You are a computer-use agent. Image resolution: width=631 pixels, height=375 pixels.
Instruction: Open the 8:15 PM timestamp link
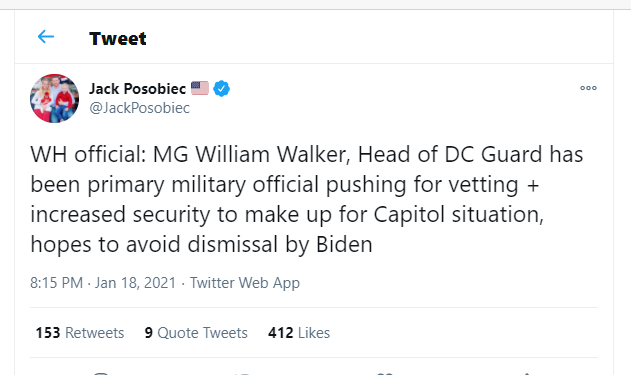(56, 282)
